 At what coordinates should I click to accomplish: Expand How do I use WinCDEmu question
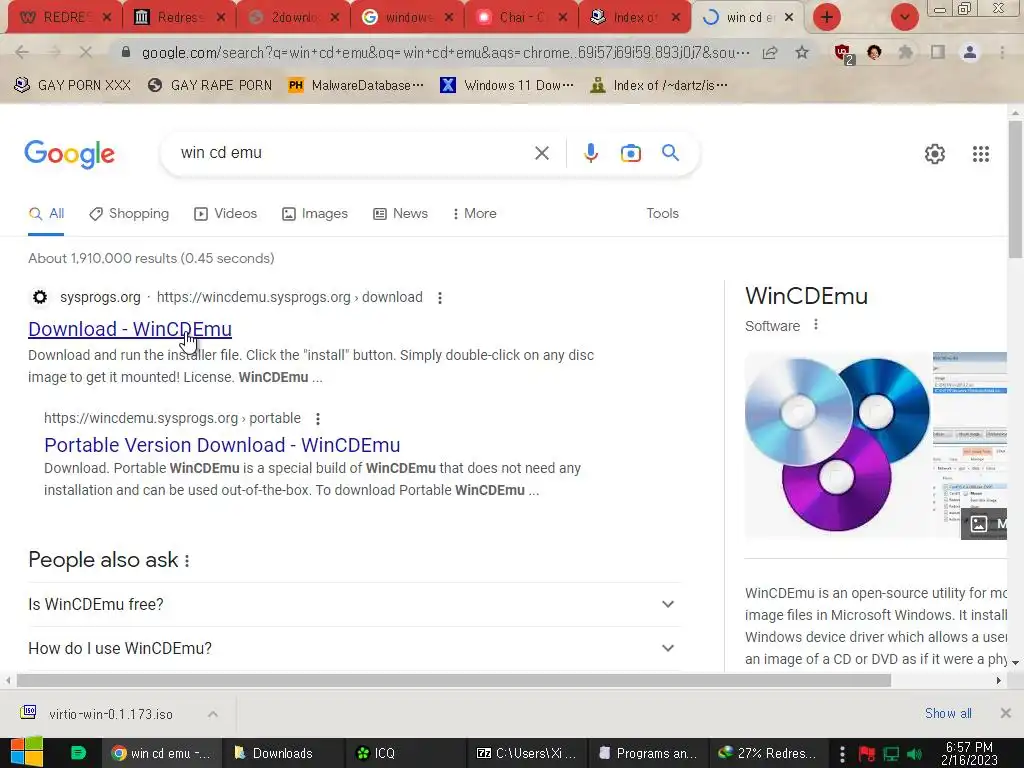[354, 648]
